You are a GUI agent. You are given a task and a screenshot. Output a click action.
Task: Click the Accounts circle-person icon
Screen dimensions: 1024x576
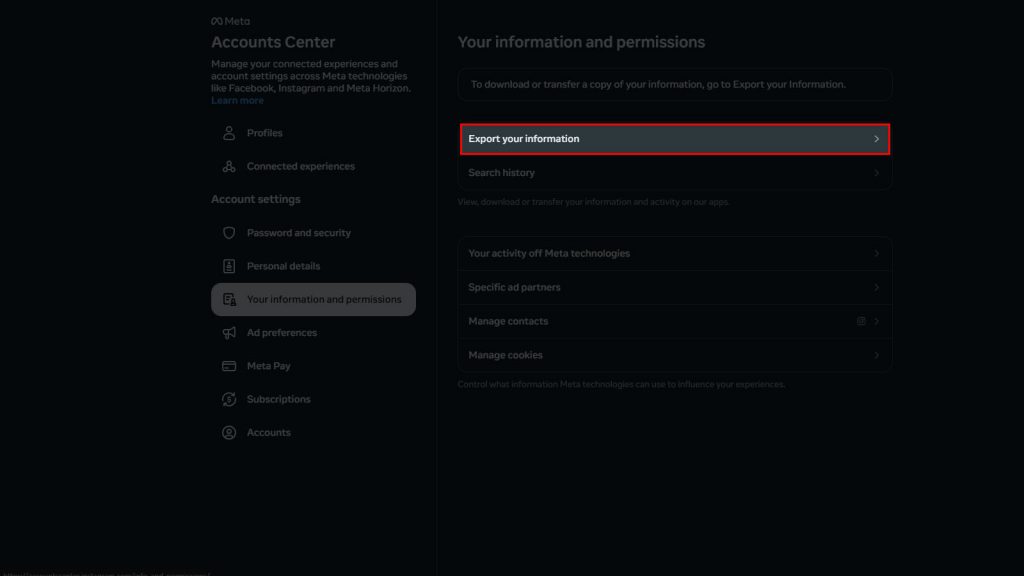(x=229, y=433)
